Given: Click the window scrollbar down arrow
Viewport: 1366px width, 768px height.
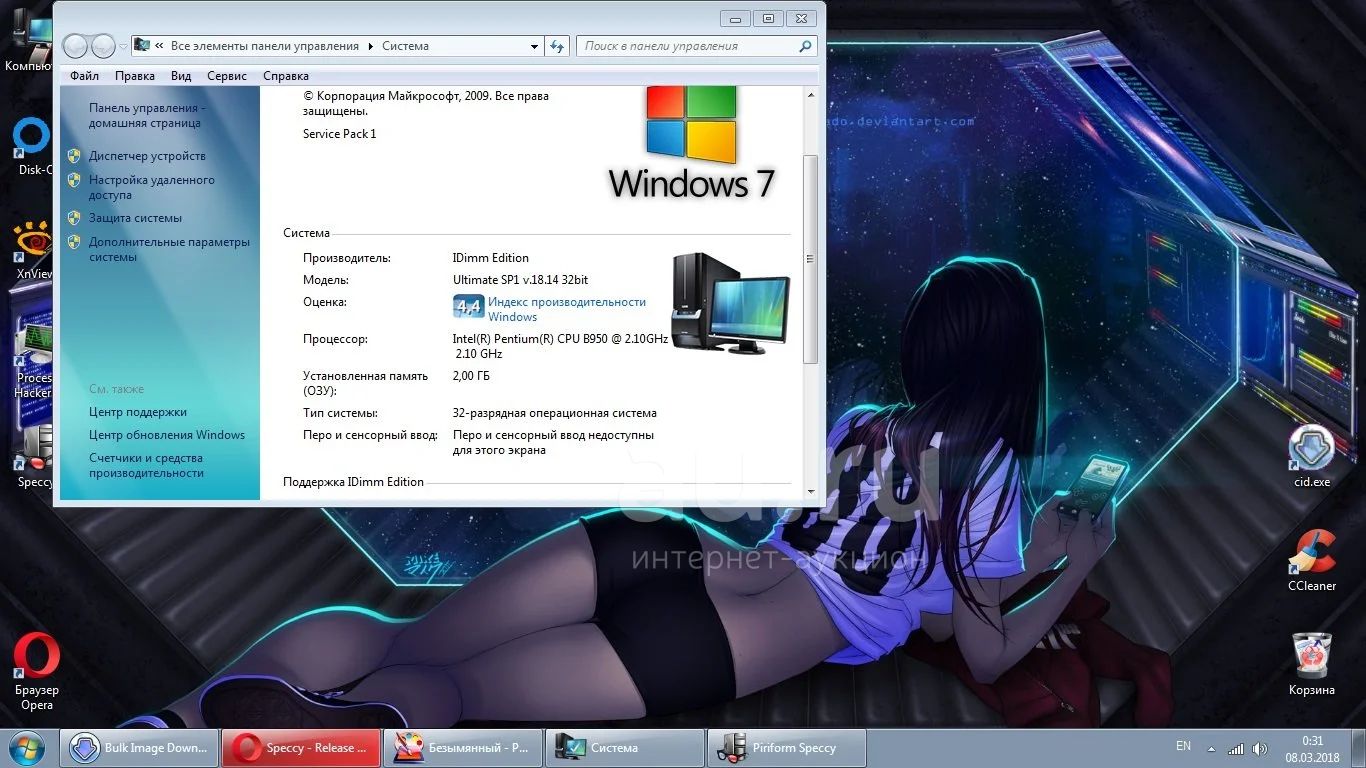Looking at the screenshot, I should point(810,491).
